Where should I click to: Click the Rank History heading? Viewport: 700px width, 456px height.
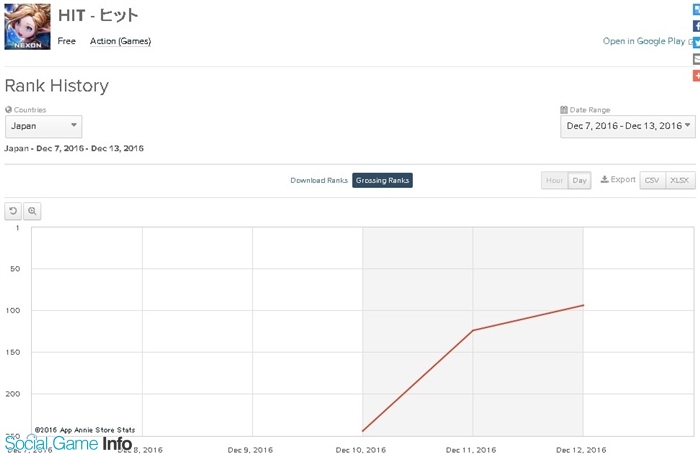pyautogui.click(x=57, y=86)
